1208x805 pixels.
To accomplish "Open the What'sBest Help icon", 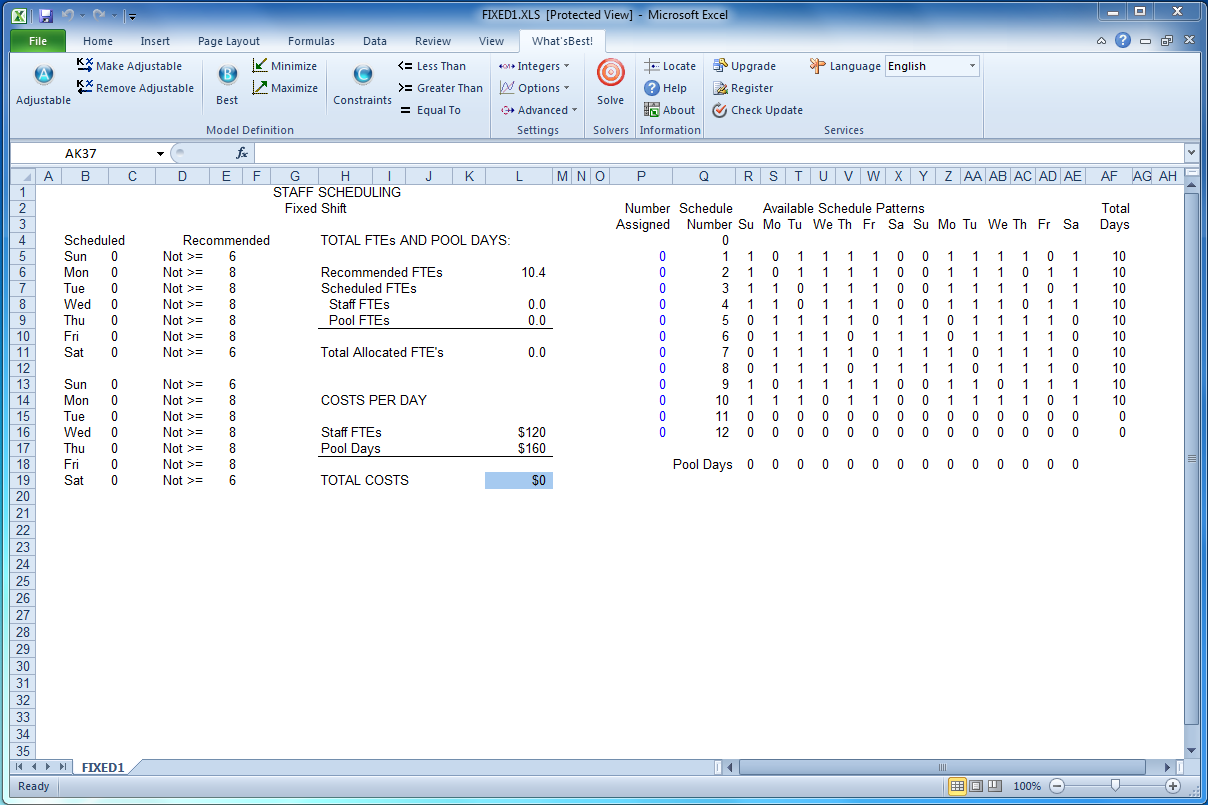I will click(652, 88).
